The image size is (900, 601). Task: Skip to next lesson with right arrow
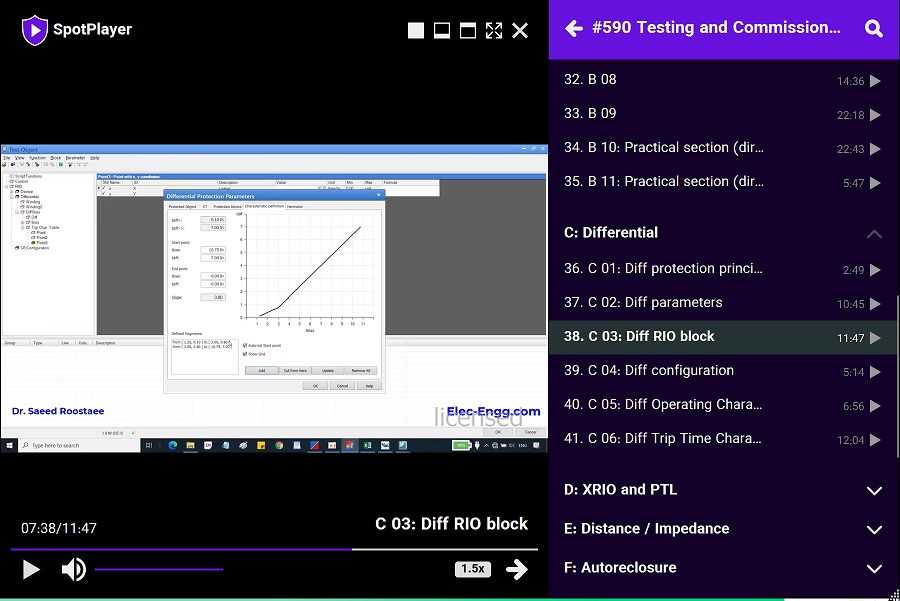point(516,569)
